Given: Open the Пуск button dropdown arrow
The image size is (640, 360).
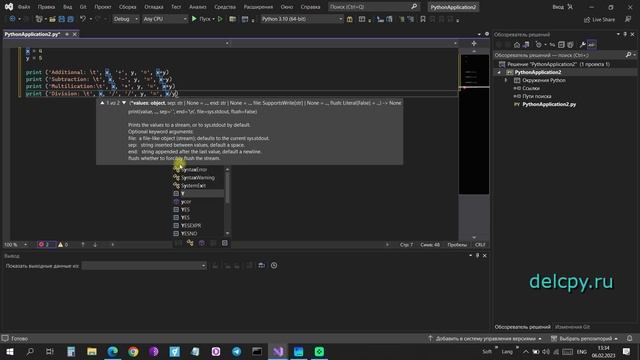Looking at the screenshot, I should (x=213, y=19).
